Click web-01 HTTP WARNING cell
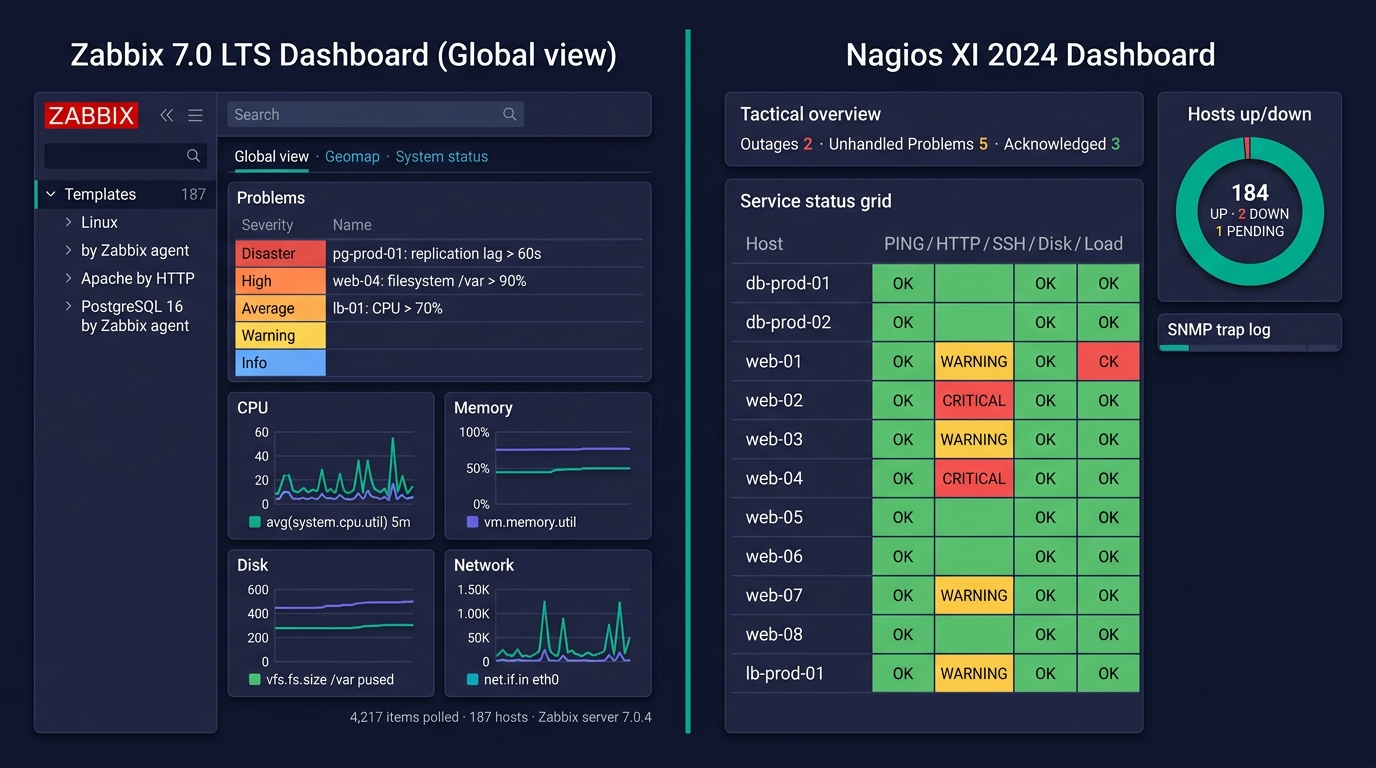 tap(974, 362)
